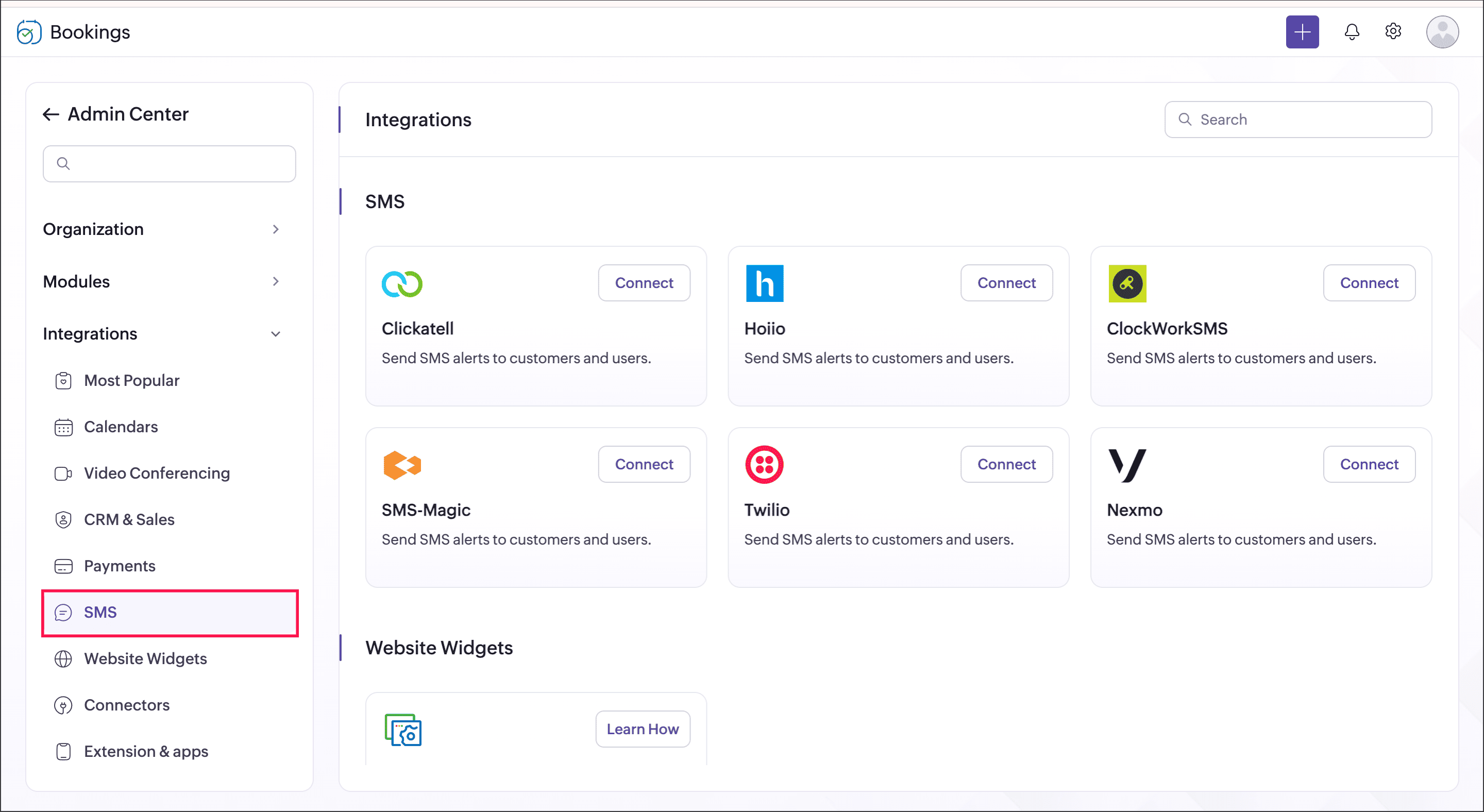The height and width of the screenshot is (812, 1484).
Task: Click the Hoiio logo icon
Action: (x=764, y=283)
